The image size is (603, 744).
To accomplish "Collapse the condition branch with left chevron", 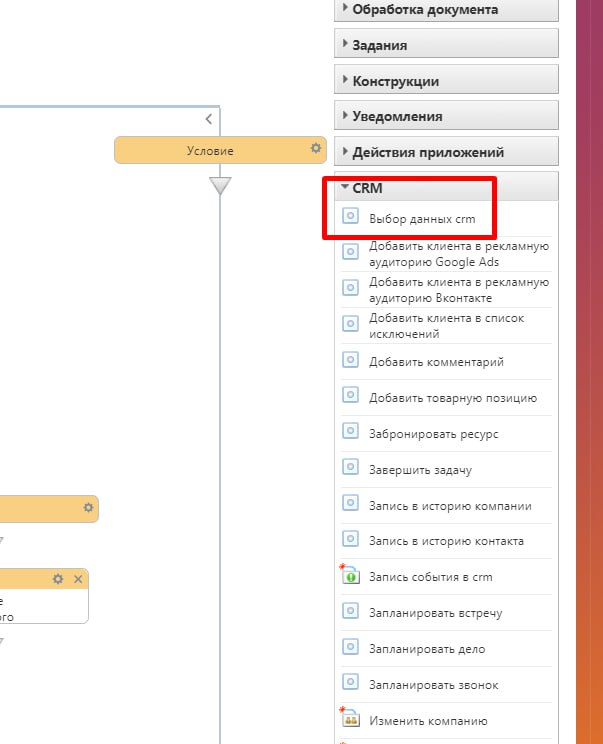I will pos(209,119).
